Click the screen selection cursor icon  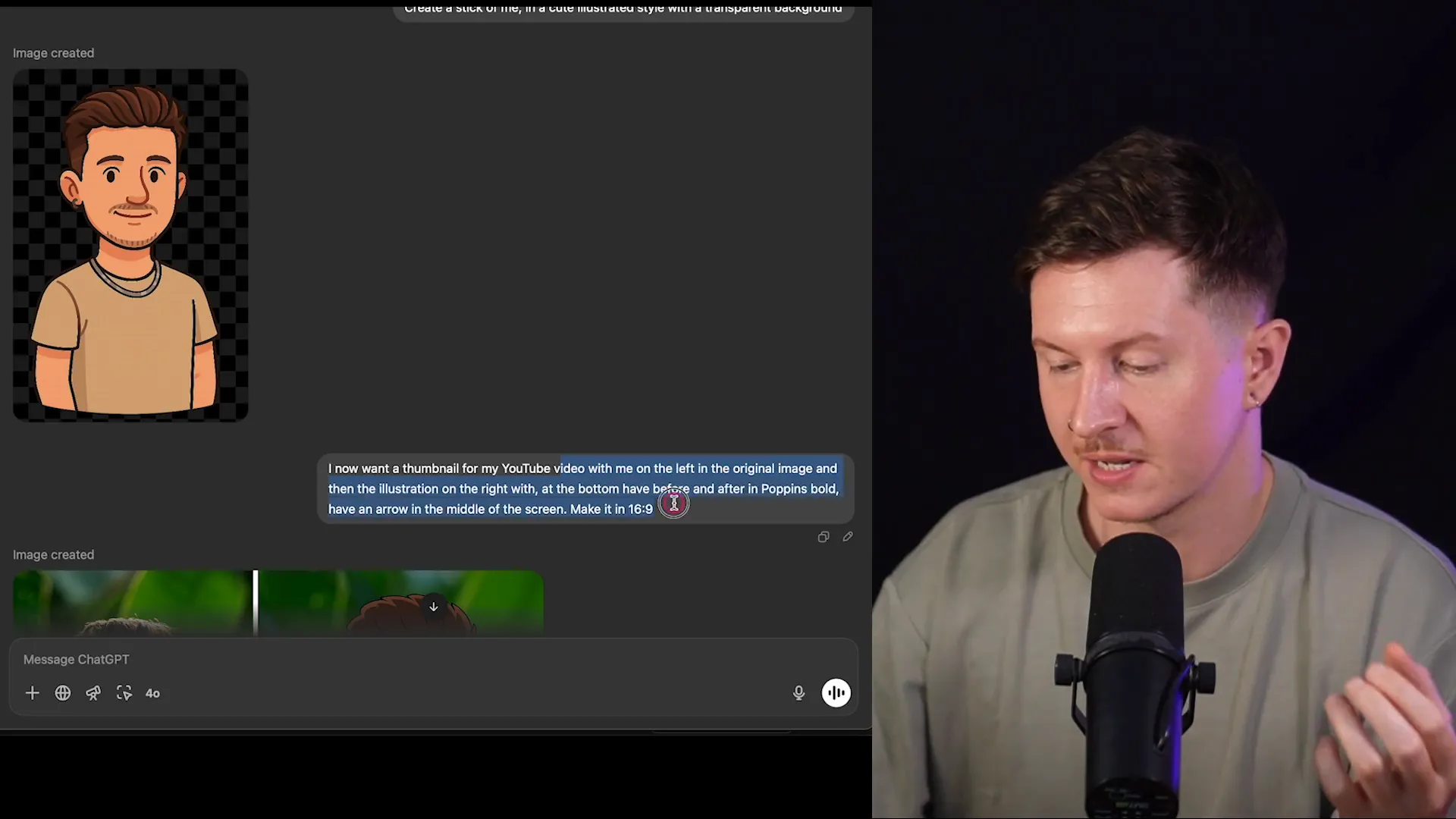[x=124, y=693]
